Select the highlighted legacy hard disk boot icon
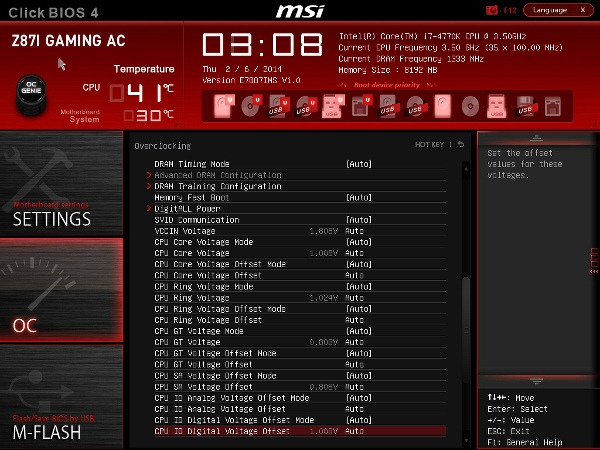This screenshot has width=600, height=450. (443, 106)
